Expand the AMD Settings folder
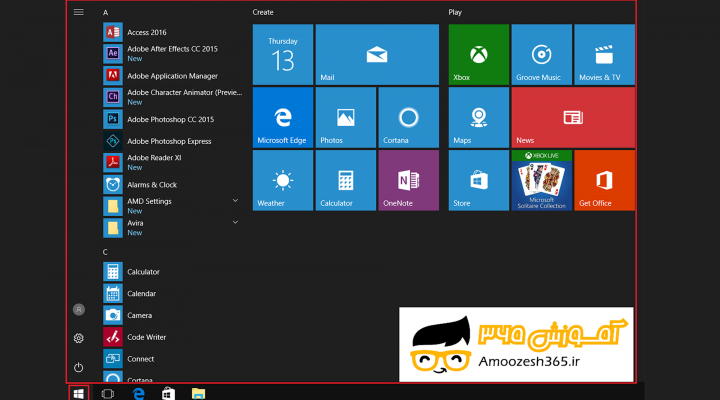 pyautogui.click(x=235, y=201)
